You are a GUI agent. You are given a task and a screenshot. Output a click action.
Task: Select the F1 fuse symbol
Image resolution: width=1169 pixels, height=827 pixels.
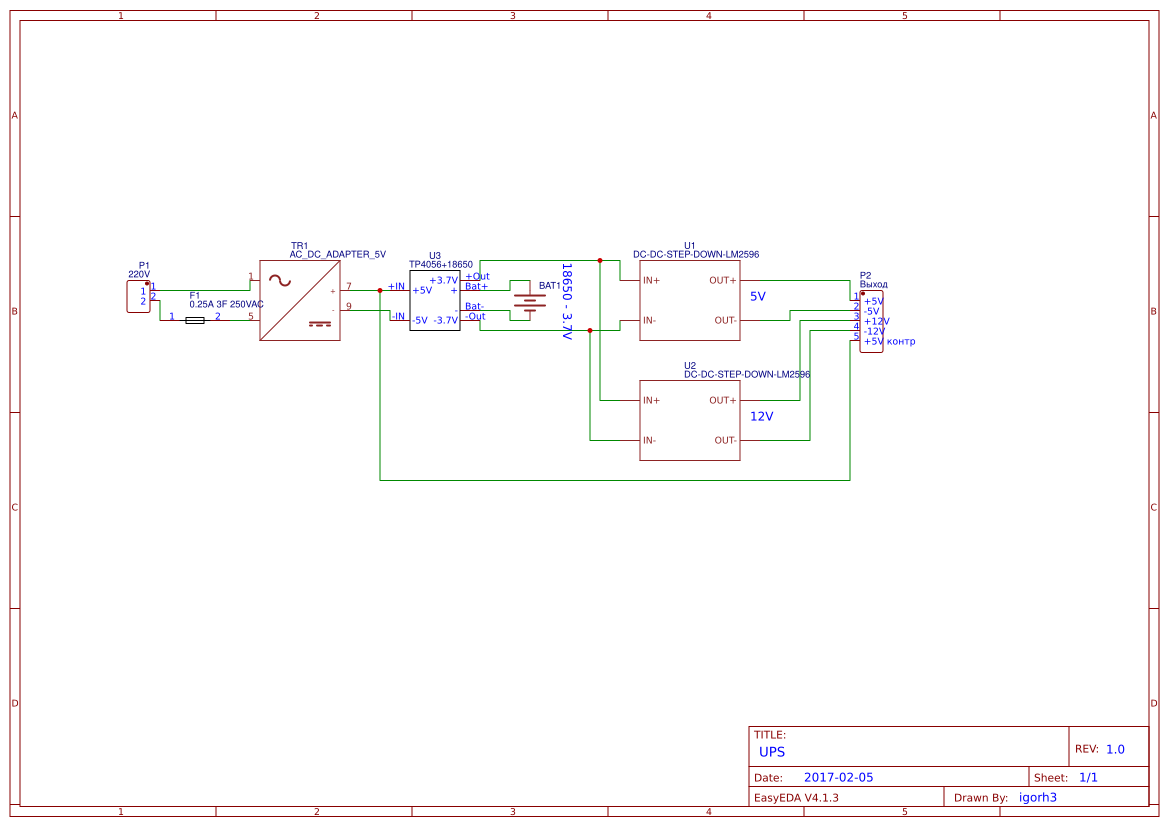tap(195, 319)
